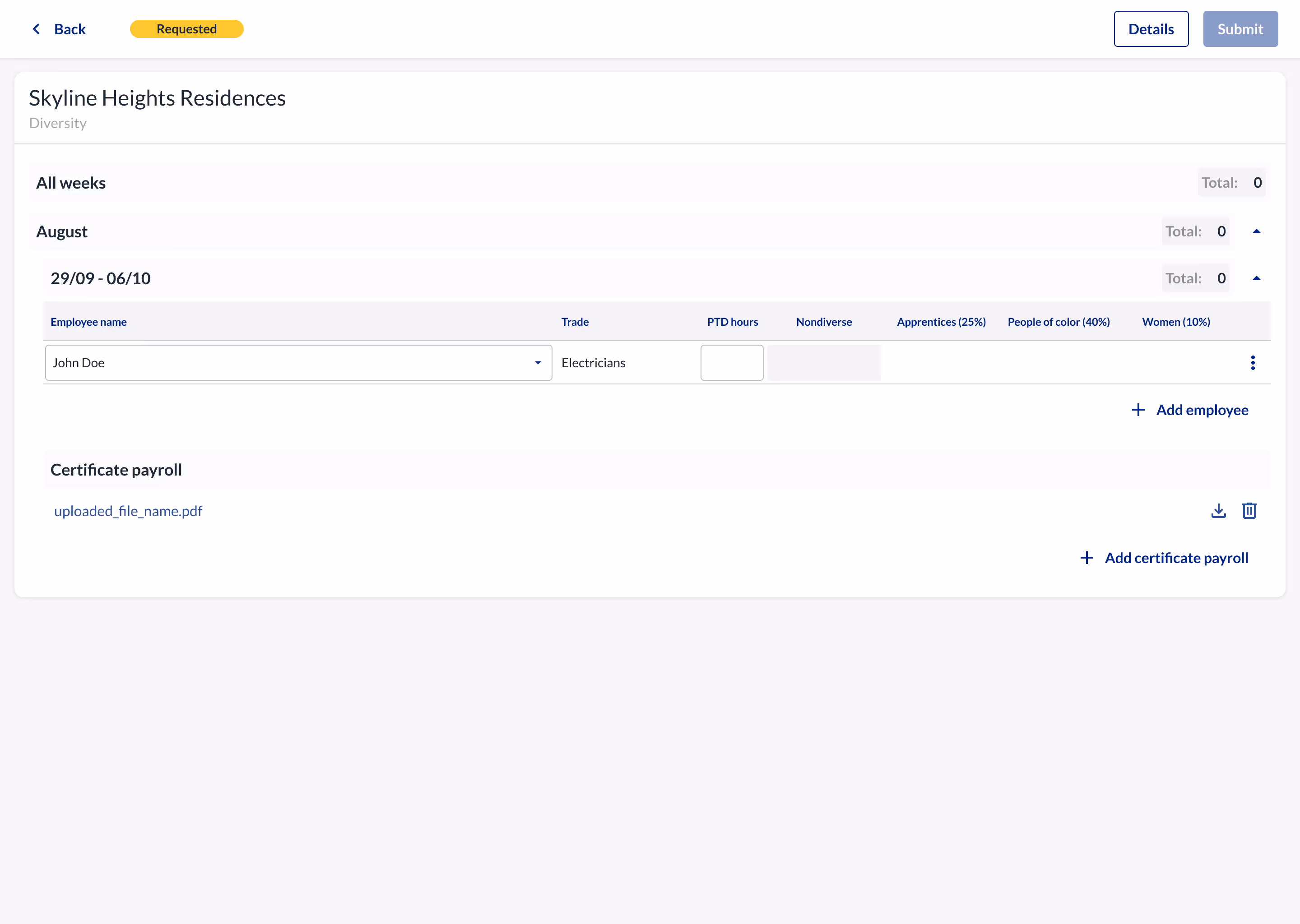Image resolution: width=1300 pixels, height=924 pixels.
Task: Click the All weeks heading
Action: (71, 183)
